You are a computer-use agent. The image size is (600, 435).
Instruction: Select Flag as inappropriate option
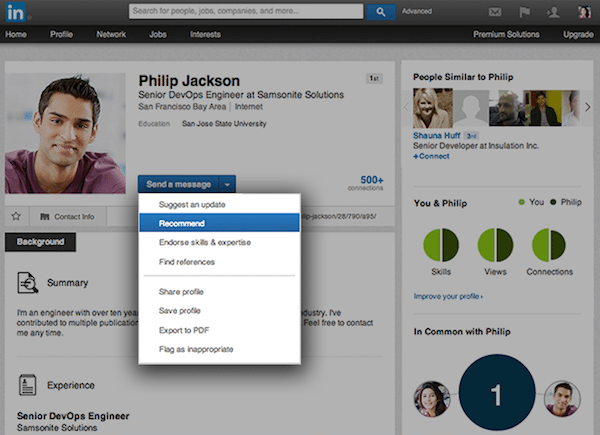pos(220,349)
